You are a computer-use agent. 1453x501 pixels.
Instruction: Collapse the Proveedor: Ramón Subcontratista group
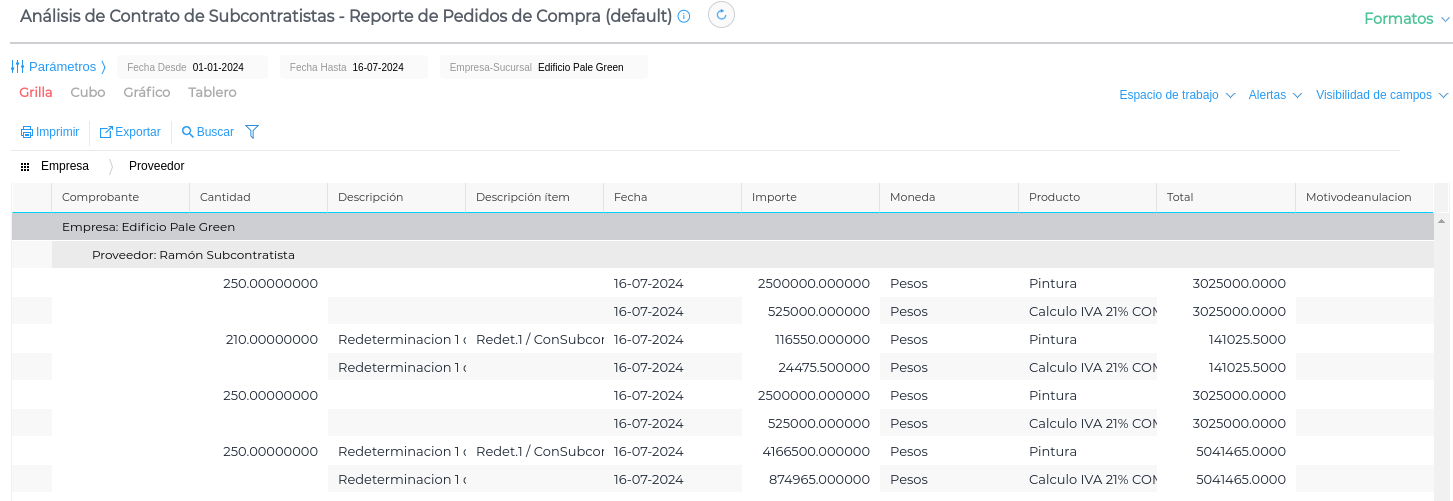[x=193, y=255]
